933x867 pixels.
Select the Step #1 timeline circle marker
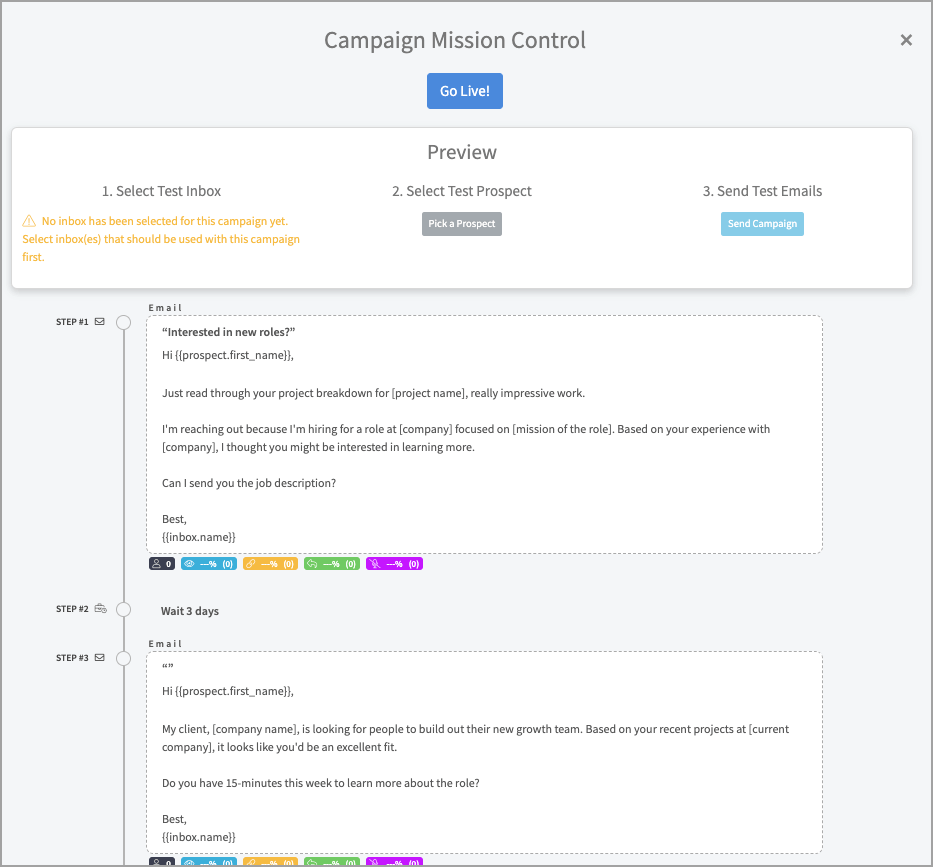pyautogui.click(x=124, y=322)
